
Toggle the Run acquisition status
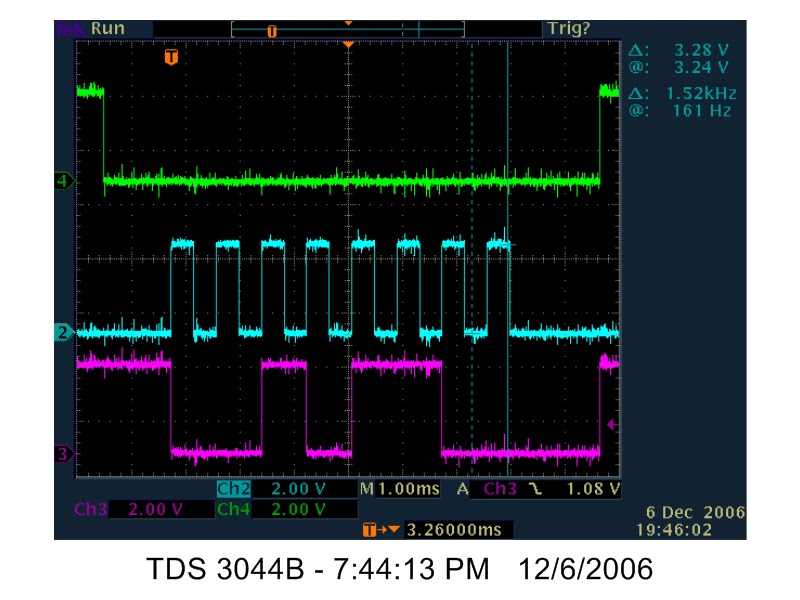[110, 28]
